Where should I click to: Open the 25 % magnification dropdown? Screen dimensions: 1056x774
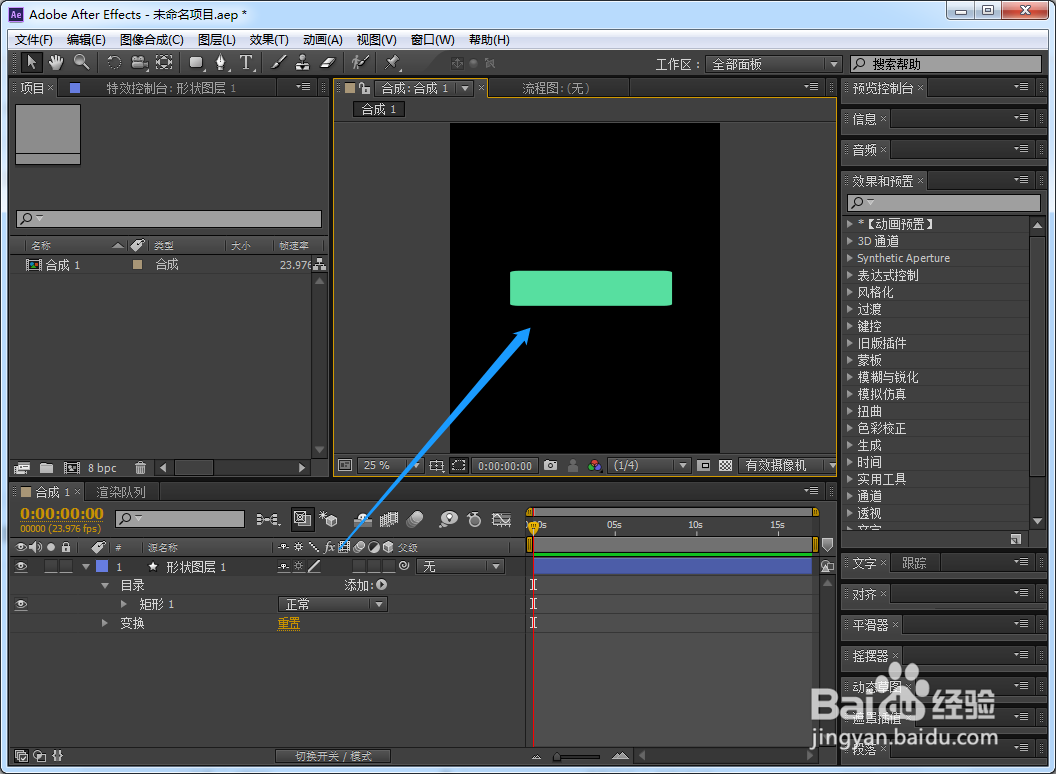point(389,465)
